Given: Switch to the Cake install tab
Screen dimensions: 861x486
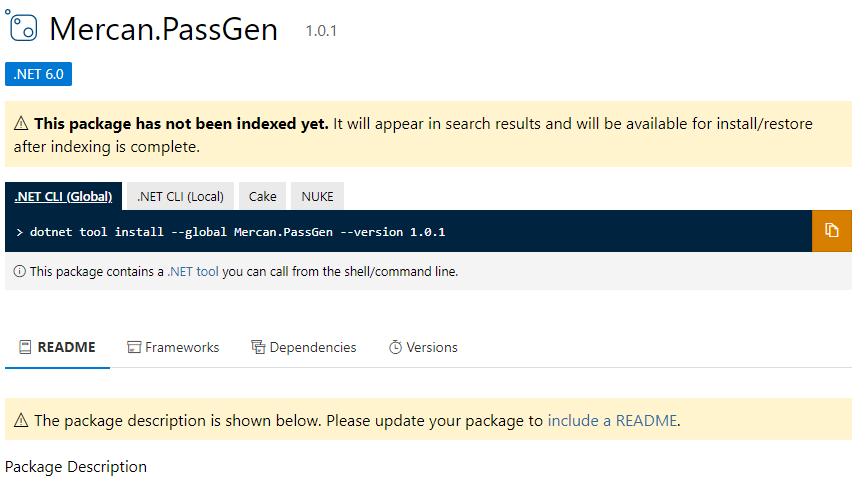Looking at the screenshot, I should [x=263, y=196].
